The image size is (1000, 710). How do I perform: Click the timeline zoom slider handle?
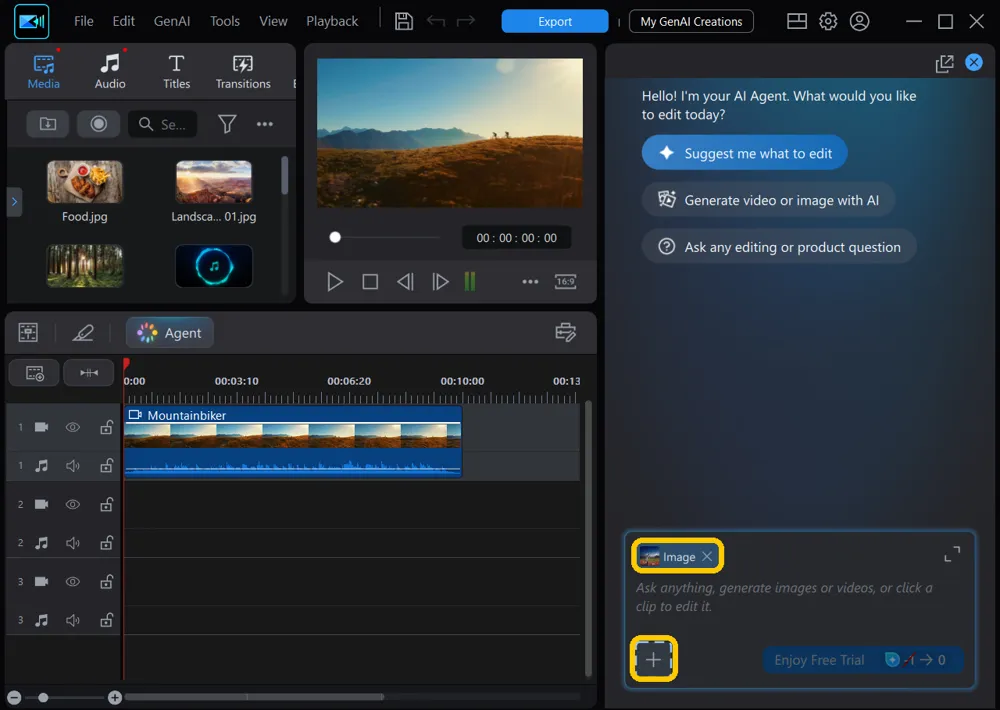pyautogui.click(x=43, y=697)
